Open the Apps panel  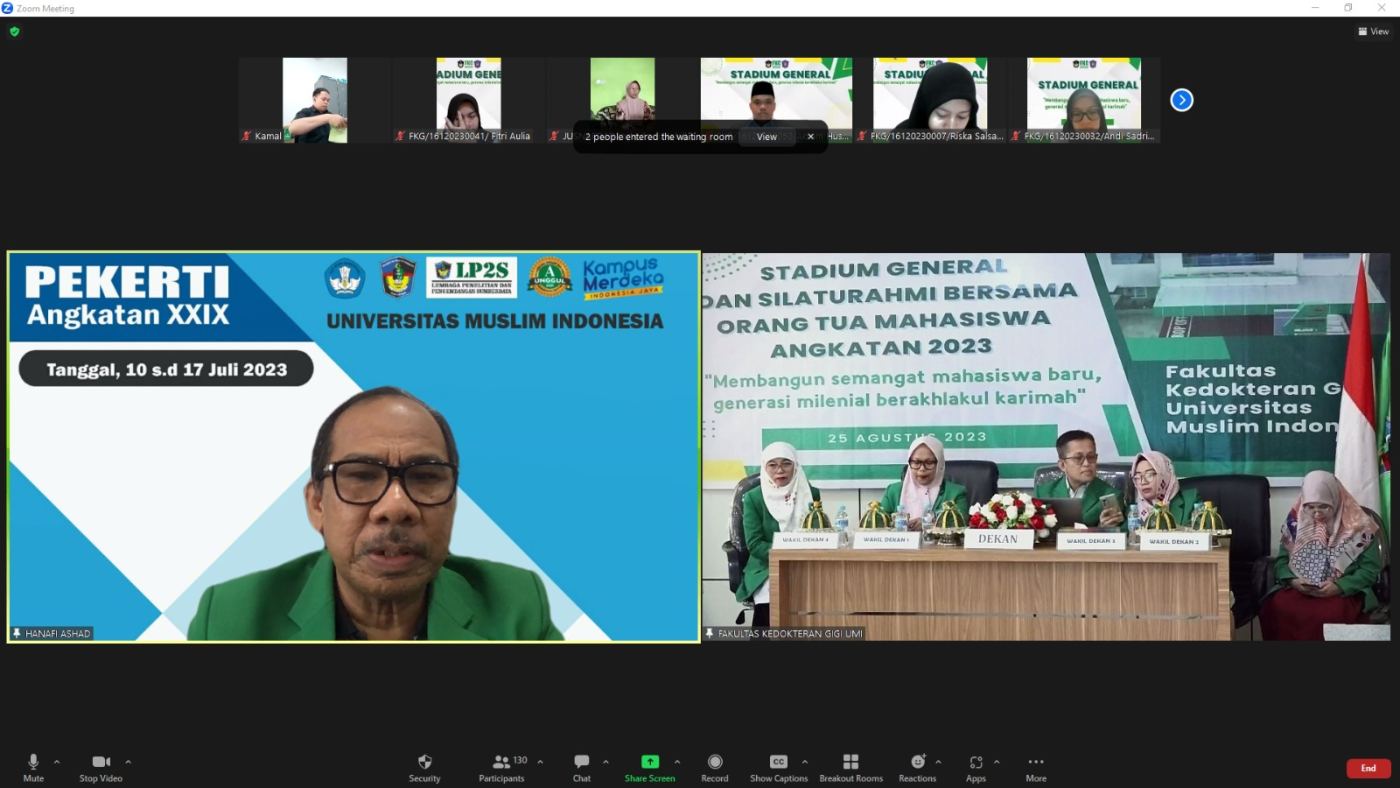pyautogui.click(x=976, y=768)
